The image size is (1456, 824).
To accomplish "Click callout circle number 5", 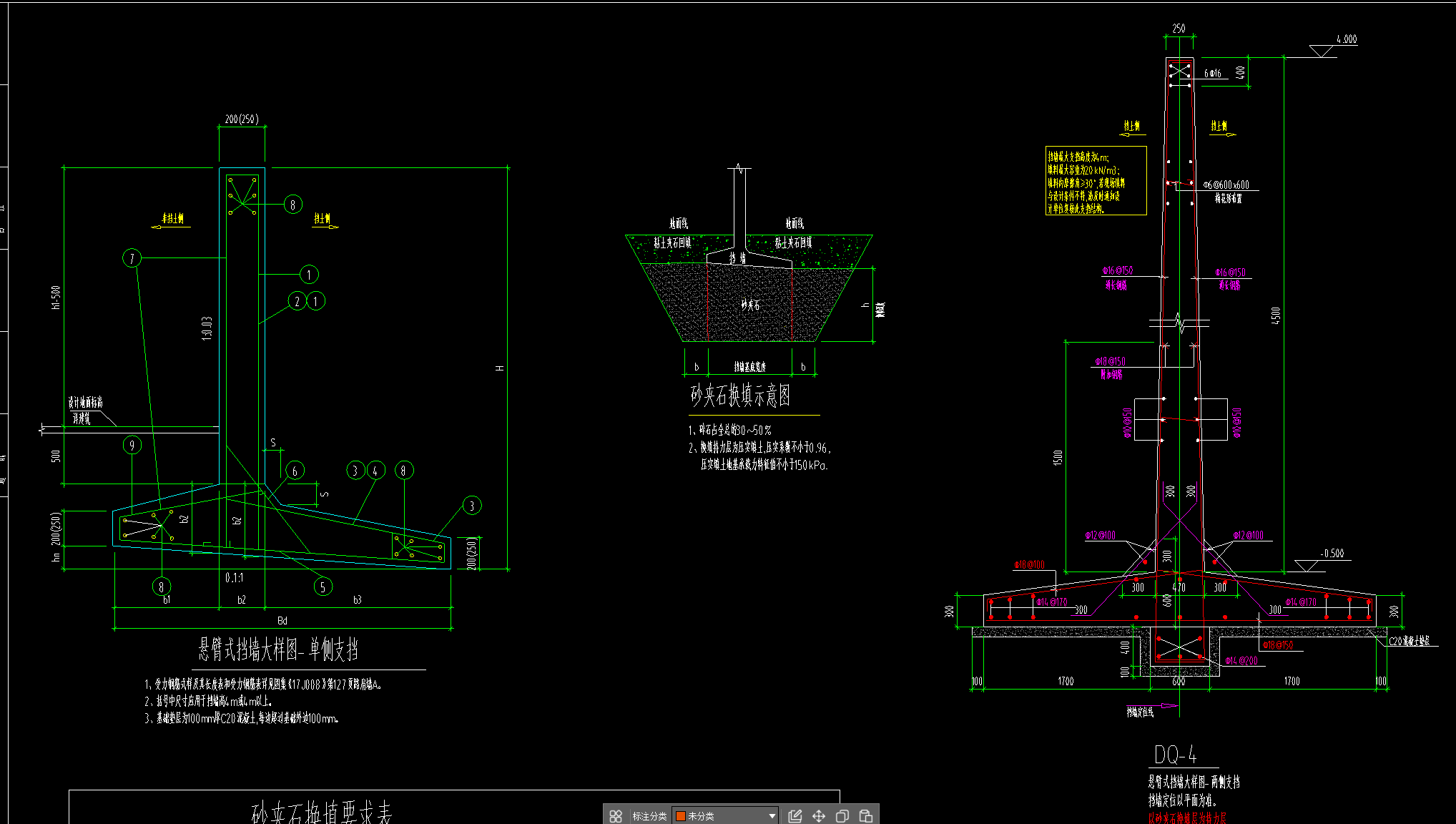I will click(x=323, y=587).
